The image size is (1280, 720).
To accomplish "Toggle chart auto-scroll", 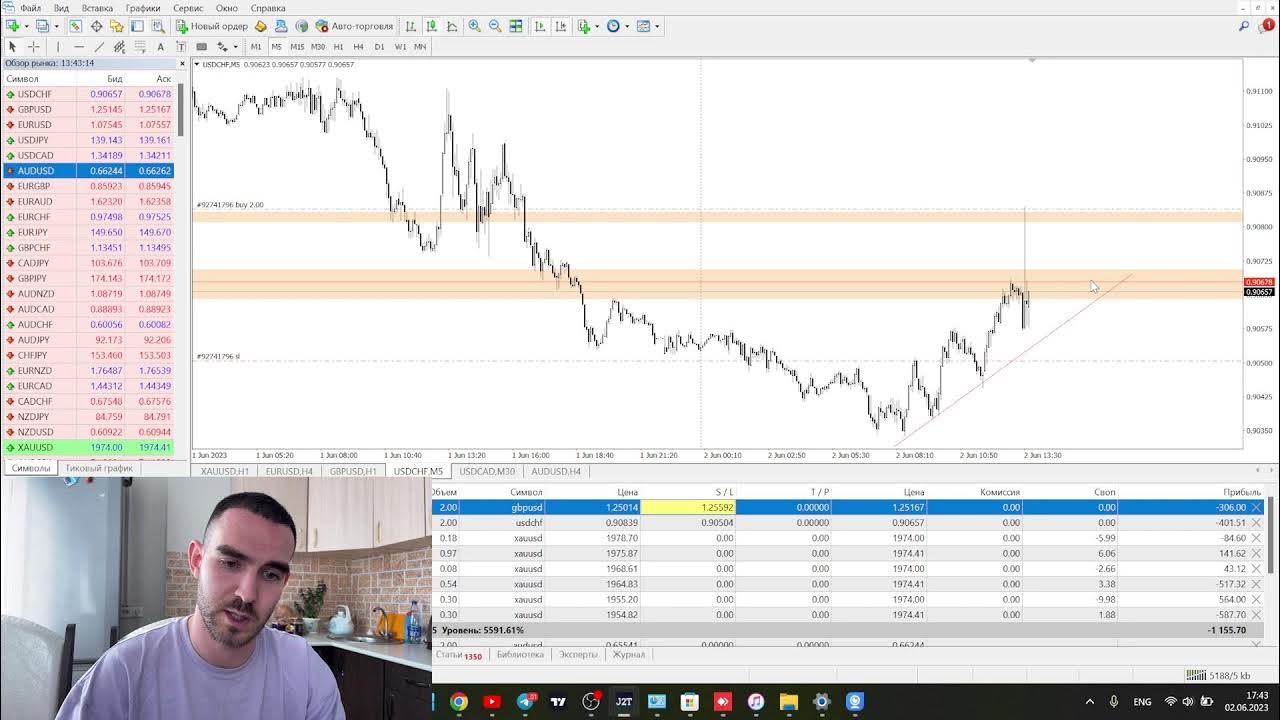I will click(540, 26).
